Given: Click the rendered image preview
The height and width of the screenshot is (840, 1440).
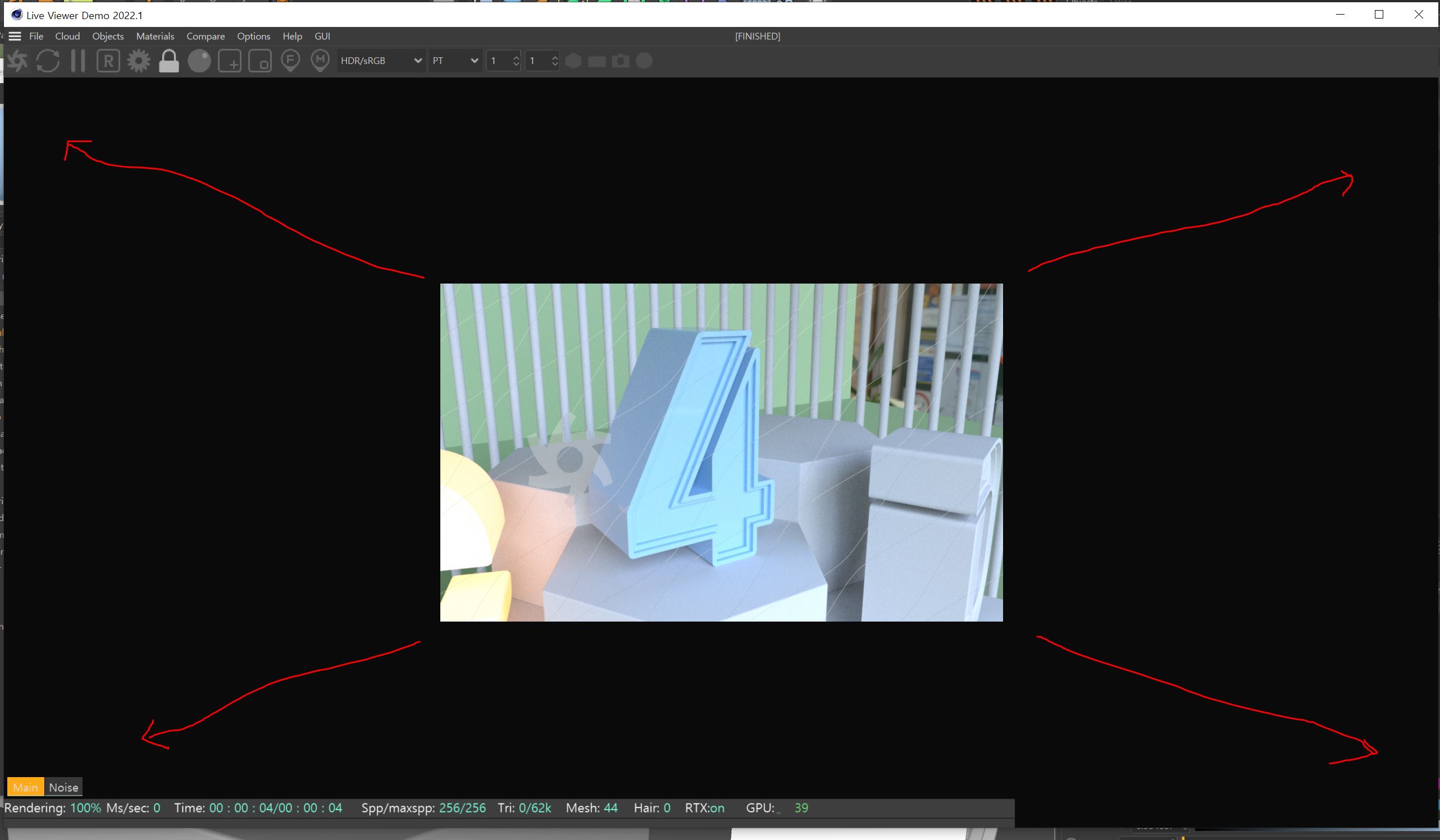Looking at the screenshot, I should (721, 453).
